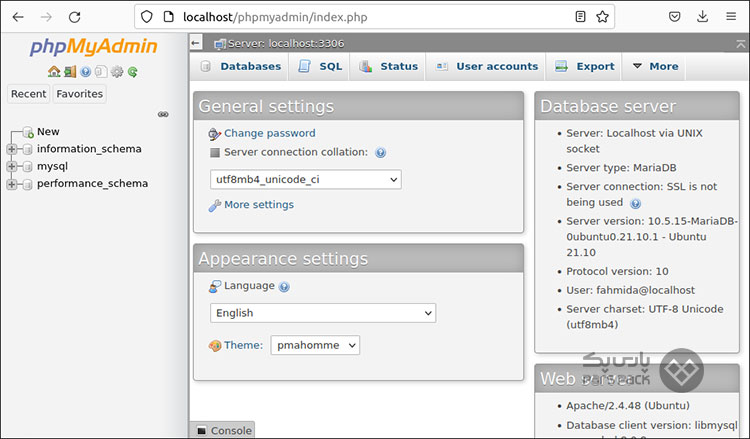Open the More settings link
Viewport: 750px width, 439px height.
click(x=259, y=205)
